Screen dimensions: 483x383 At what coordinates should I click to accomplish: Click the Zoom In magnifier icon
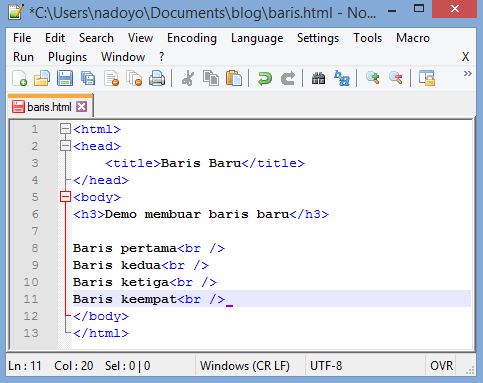pos(372,78)
